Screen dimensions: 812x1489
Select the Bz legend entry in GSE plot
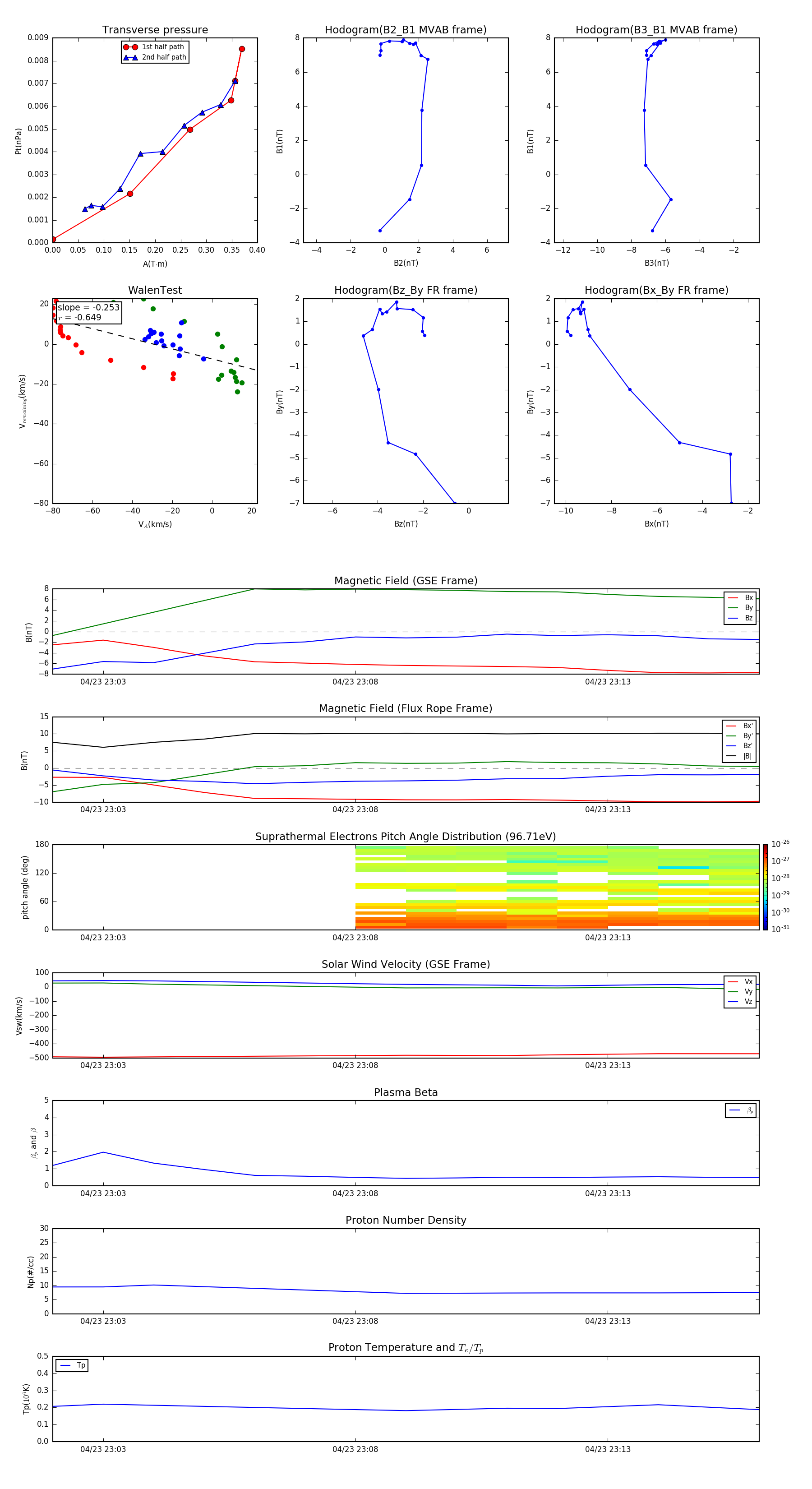coord(740,618)
